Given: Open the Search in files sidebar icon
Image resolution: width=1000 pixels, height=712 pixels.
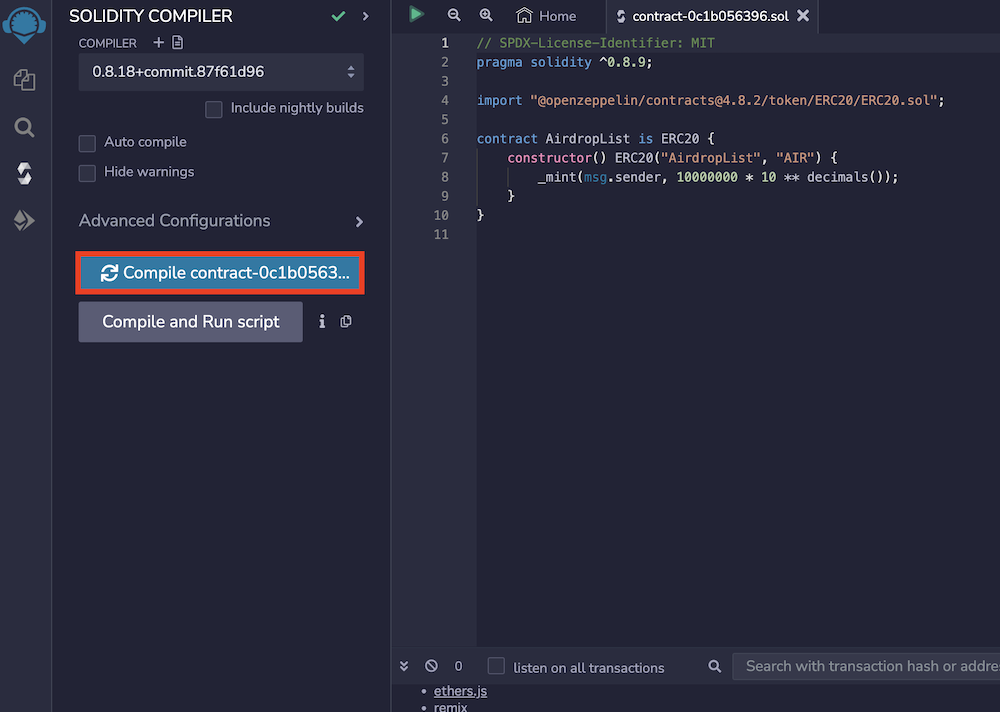Looking at the screenshot, I should point(24,127).
